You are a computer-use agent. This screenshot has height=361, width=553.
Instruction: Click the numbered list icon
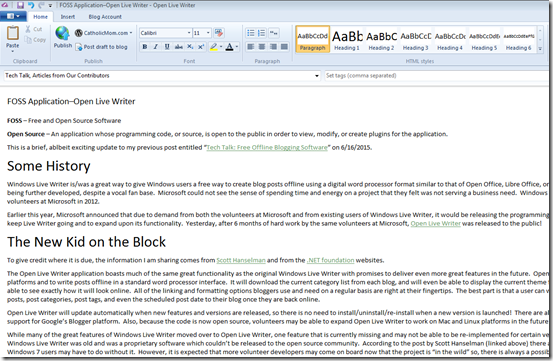click(x=262, y=33)
